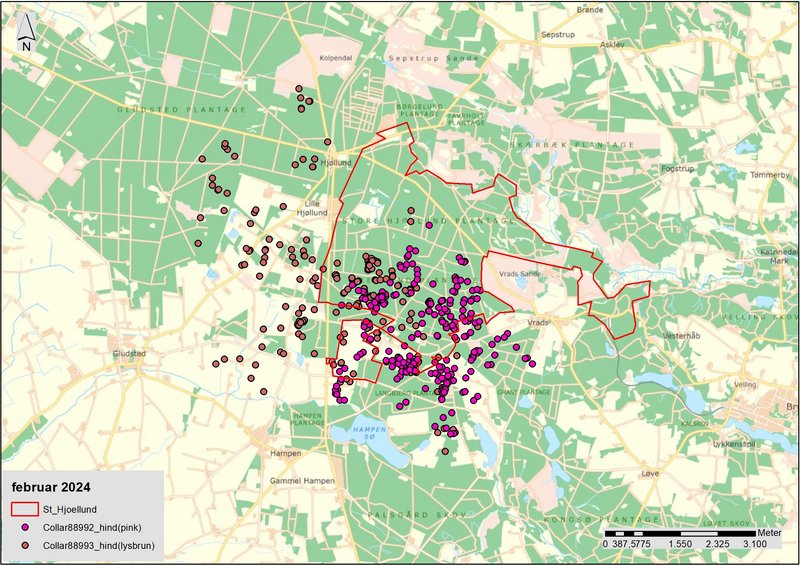Select the Gammel Hampen label
Screen dimensions: 800x565
(x=302, y=481)
